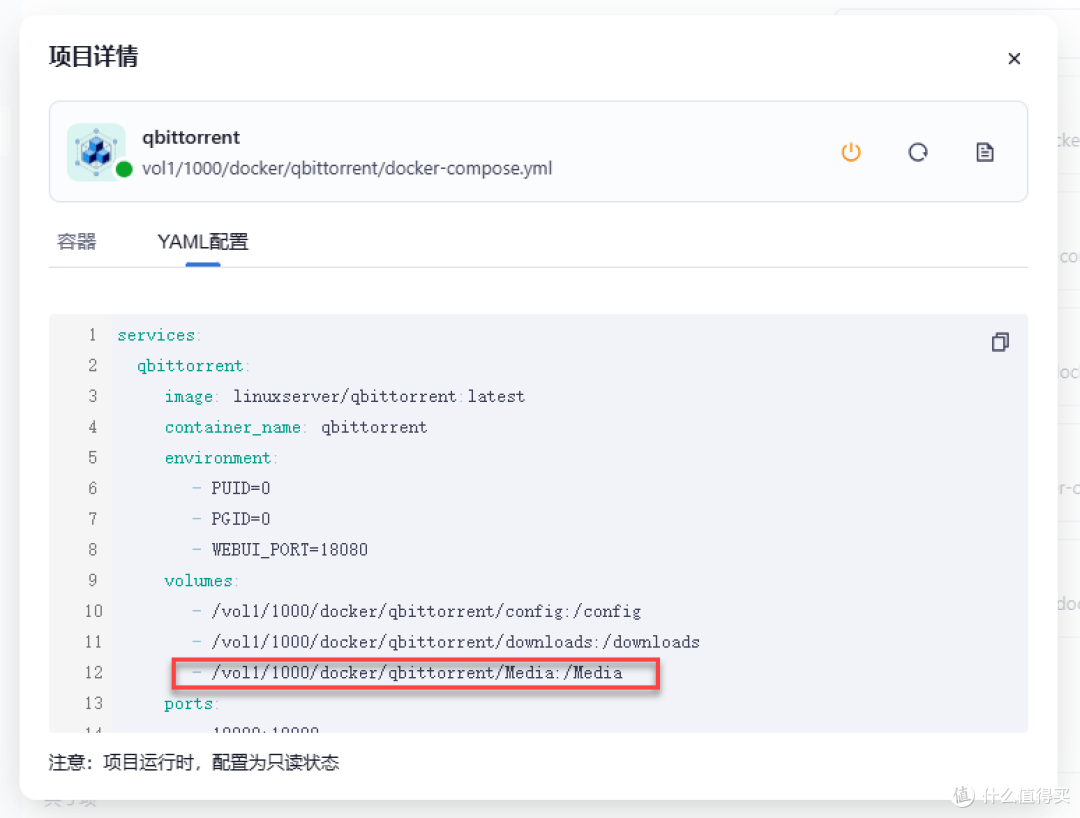Screen dimensions: 1080x818
Task: Switch to the 容器 tab
Action: [77, 241]
